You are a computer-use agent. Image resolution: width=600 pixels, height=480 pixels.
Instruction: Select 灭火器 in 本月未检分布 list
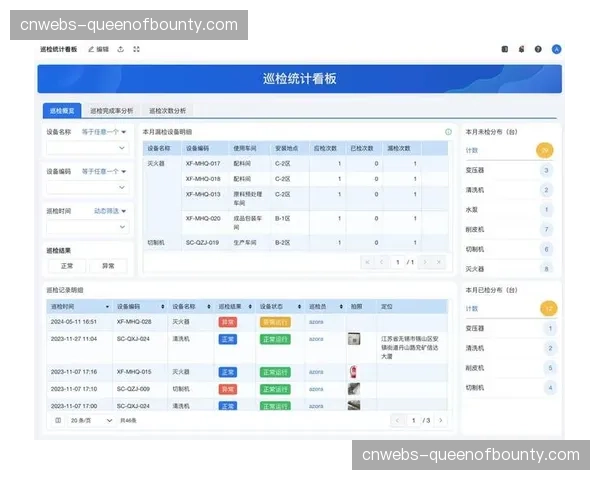[509, 269]
